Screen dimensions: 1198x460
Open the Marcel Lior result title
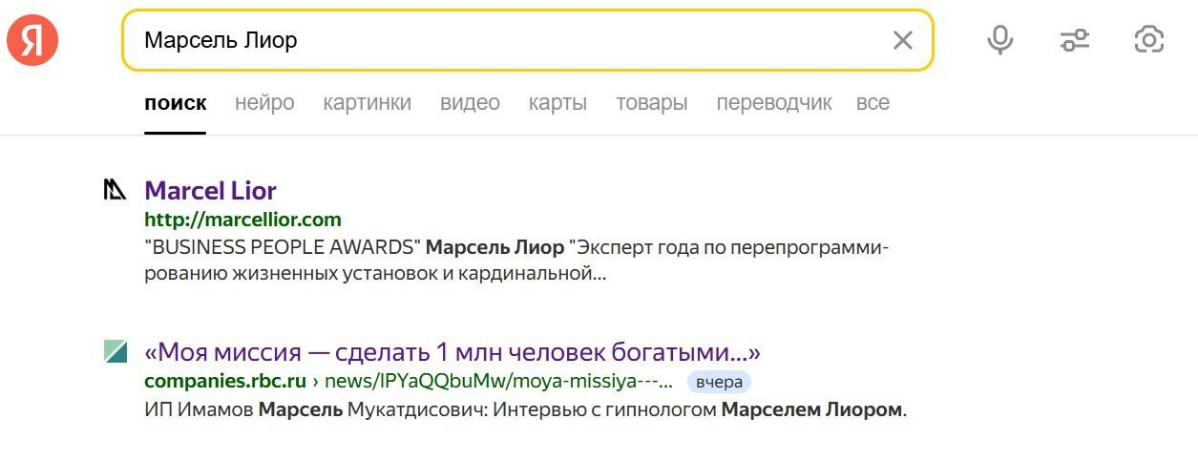210,190
